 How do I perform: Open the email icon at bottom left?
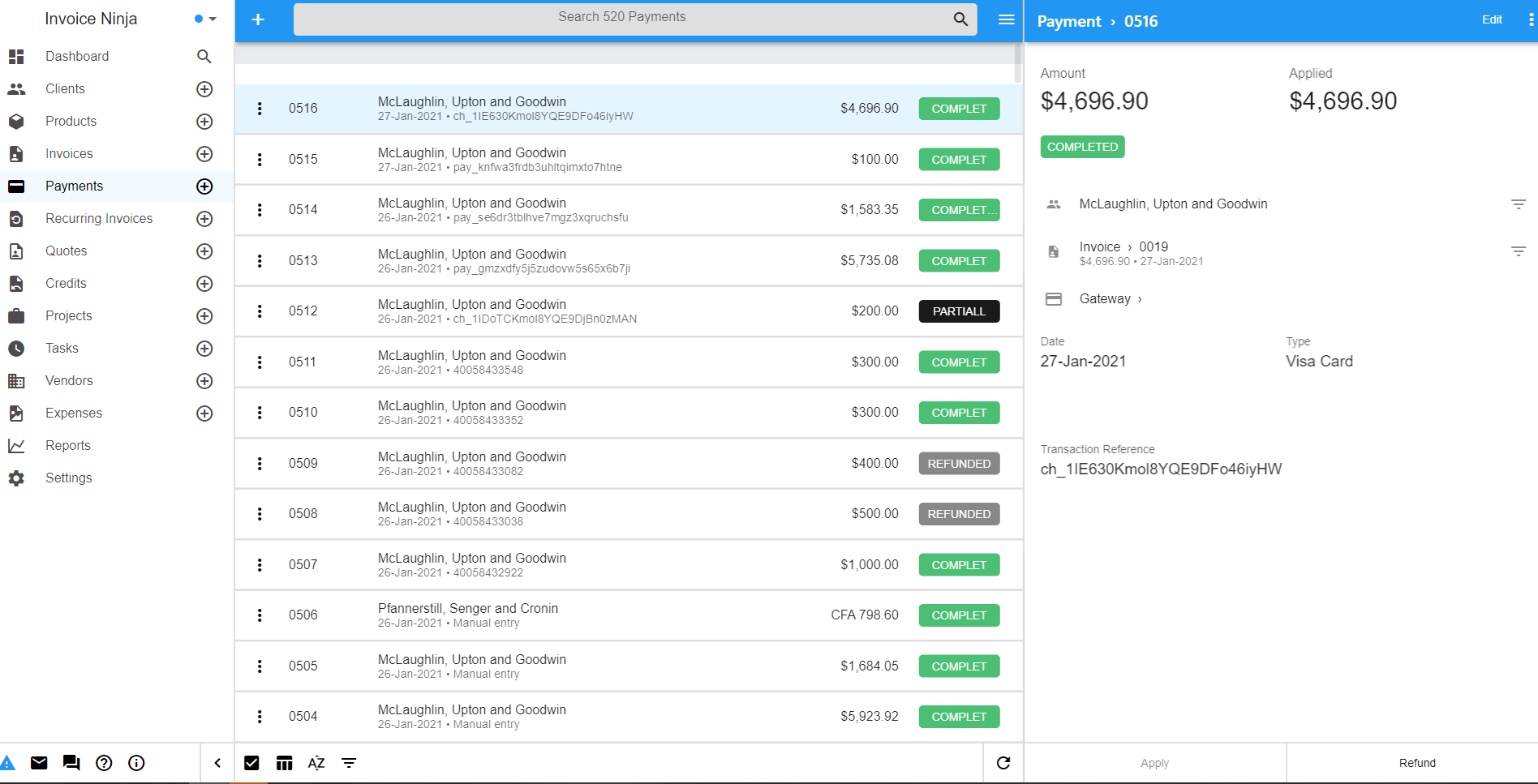tap(39, 763)
